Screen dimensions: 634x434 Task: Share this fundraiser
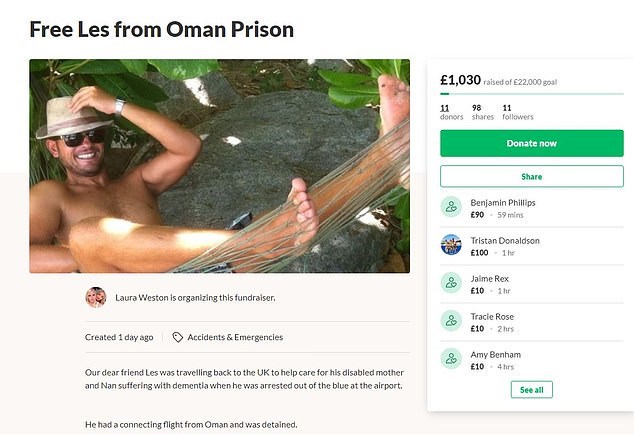point(531,176)
